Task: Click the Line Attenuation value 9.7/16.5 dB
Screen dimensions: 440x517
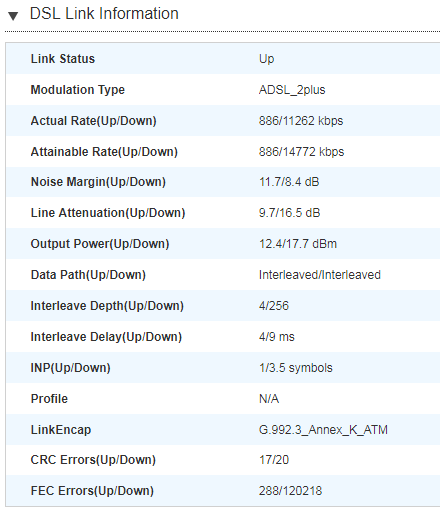Action: tap(289, 213)
